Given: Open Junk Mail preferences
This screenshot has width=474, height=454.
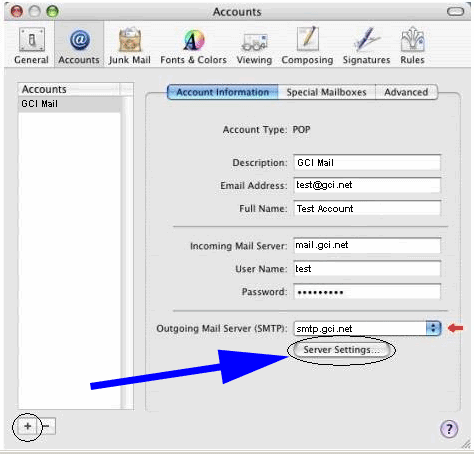Looking at the screenshot, I should [130, 46].
